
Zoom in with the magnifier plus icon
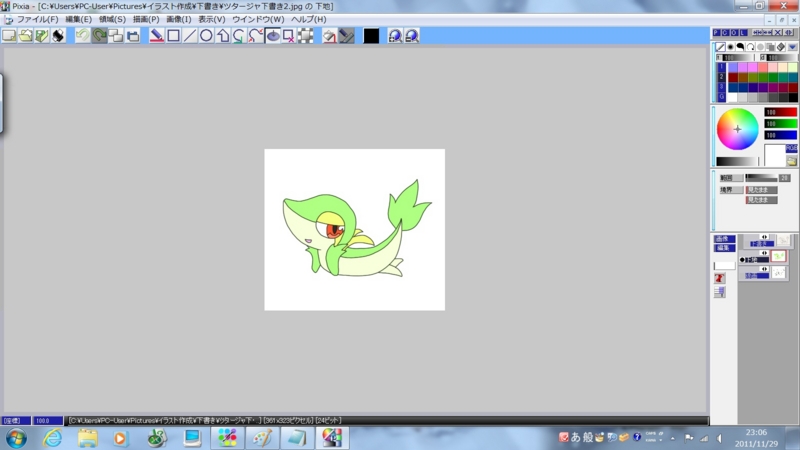395,35
